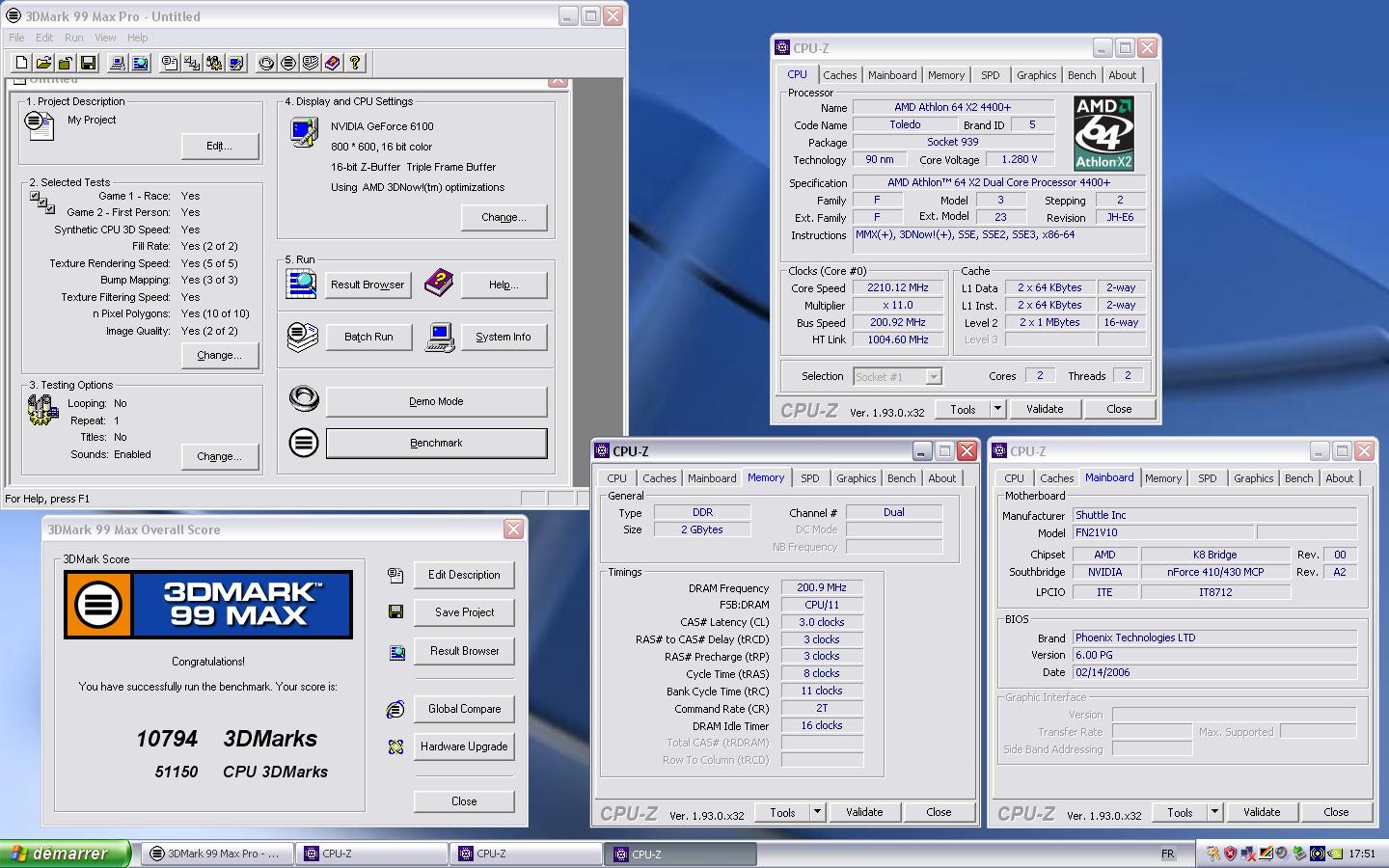This screenshot has height=868, width=1389.
Task: Click the Display and CPU Settings toolbar icon
Action: tap(236, 63)
